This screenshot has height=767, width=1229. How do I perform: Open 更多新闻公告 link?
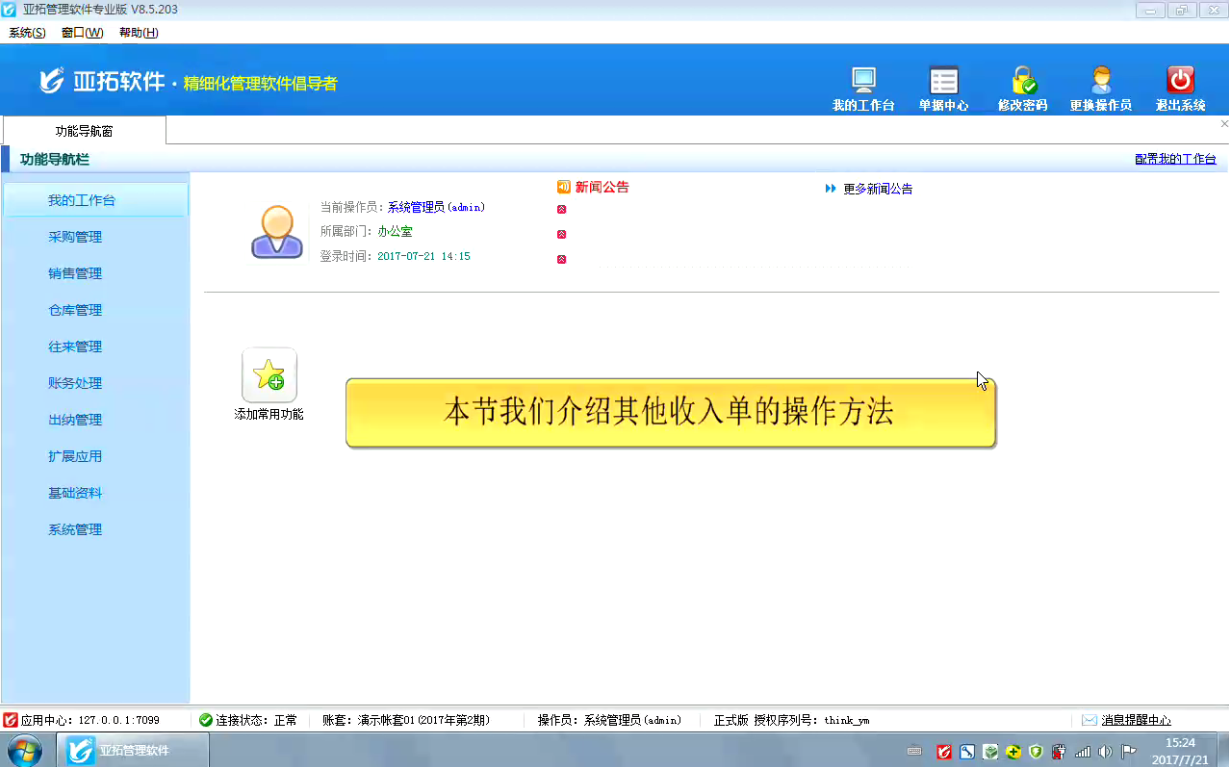(x=877, y=189)
